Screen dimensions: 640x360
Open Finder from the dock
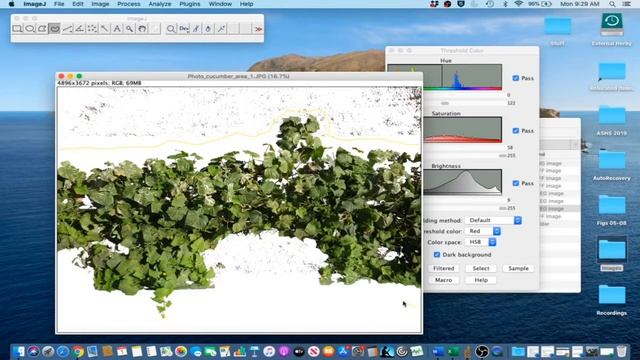[x=19, y=351]
